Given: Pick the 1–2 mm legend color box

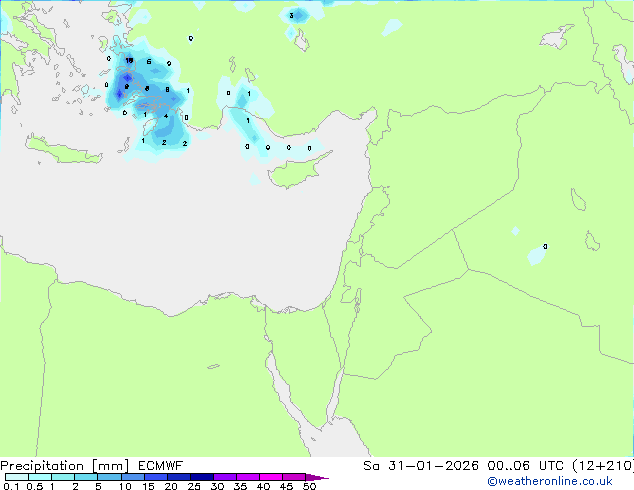Looking at the screenshot, I should point(63,477).
